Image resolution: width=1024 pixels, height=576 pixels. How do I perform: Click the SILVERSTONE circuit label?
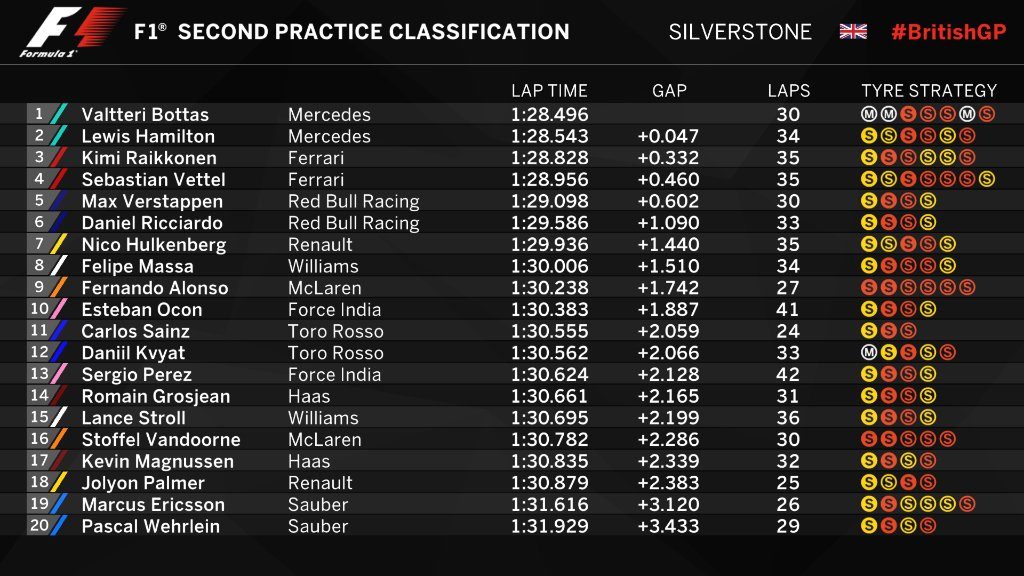740,32
